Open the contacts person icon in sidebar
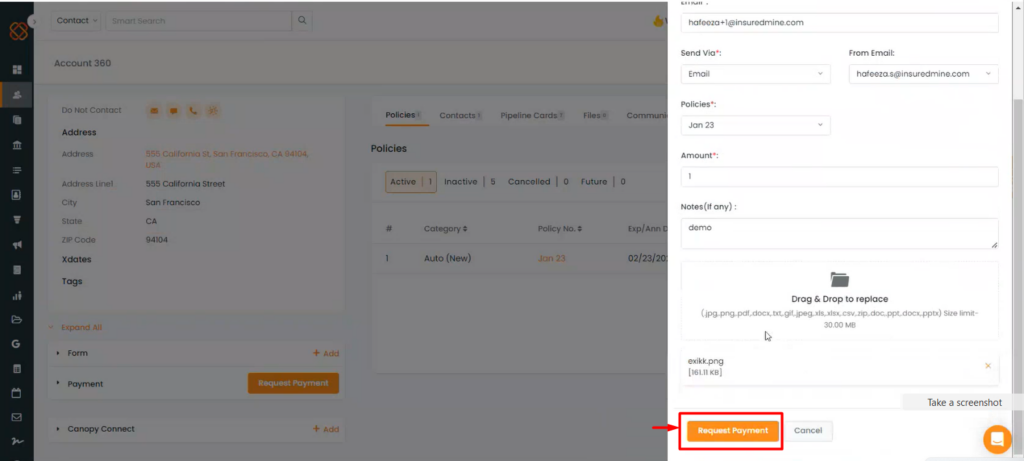The width and height of the screenshot is (1024, 461). [17, 95]
